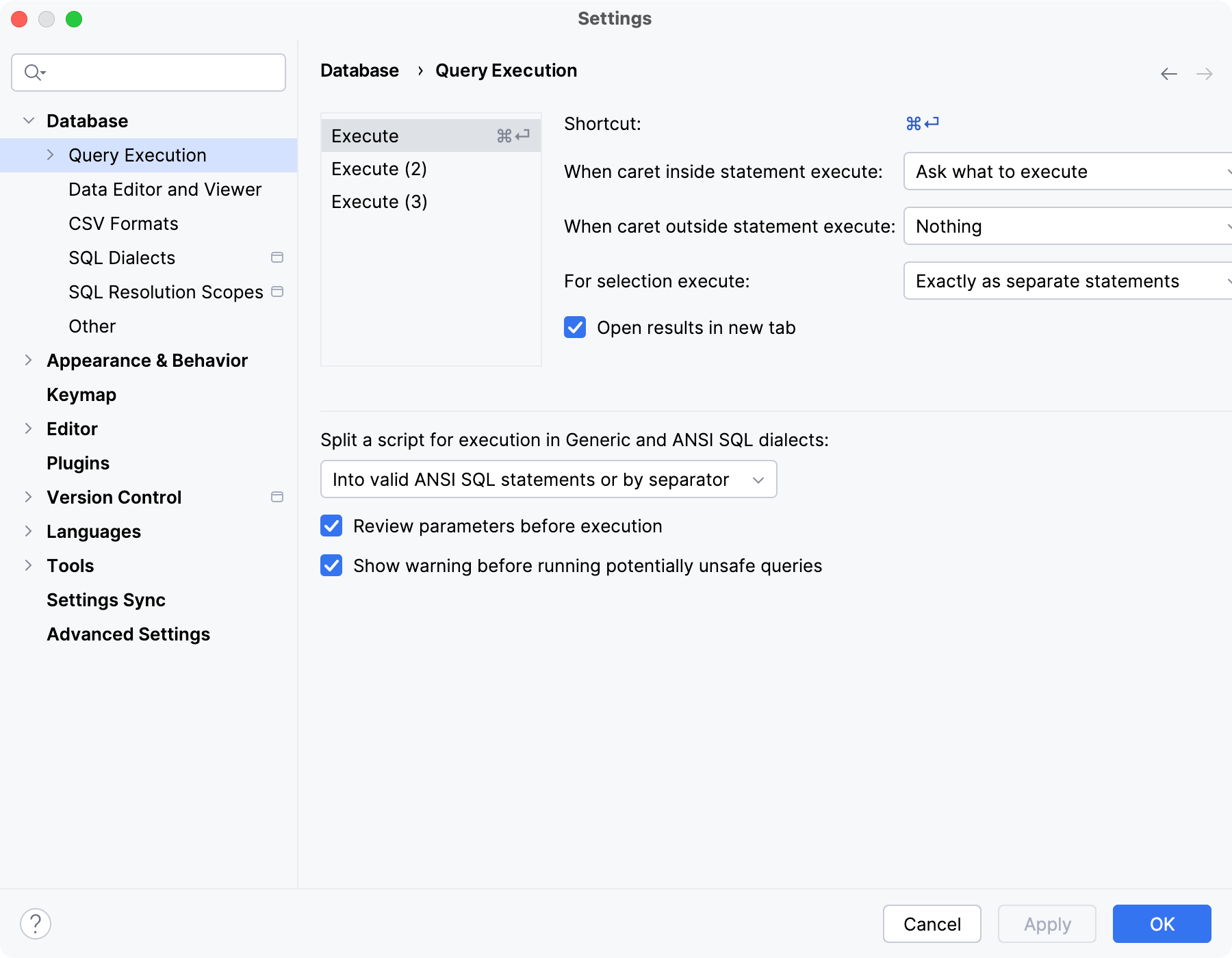Open the split script dropdown
1232x958 pixels.
coord(548,480)
